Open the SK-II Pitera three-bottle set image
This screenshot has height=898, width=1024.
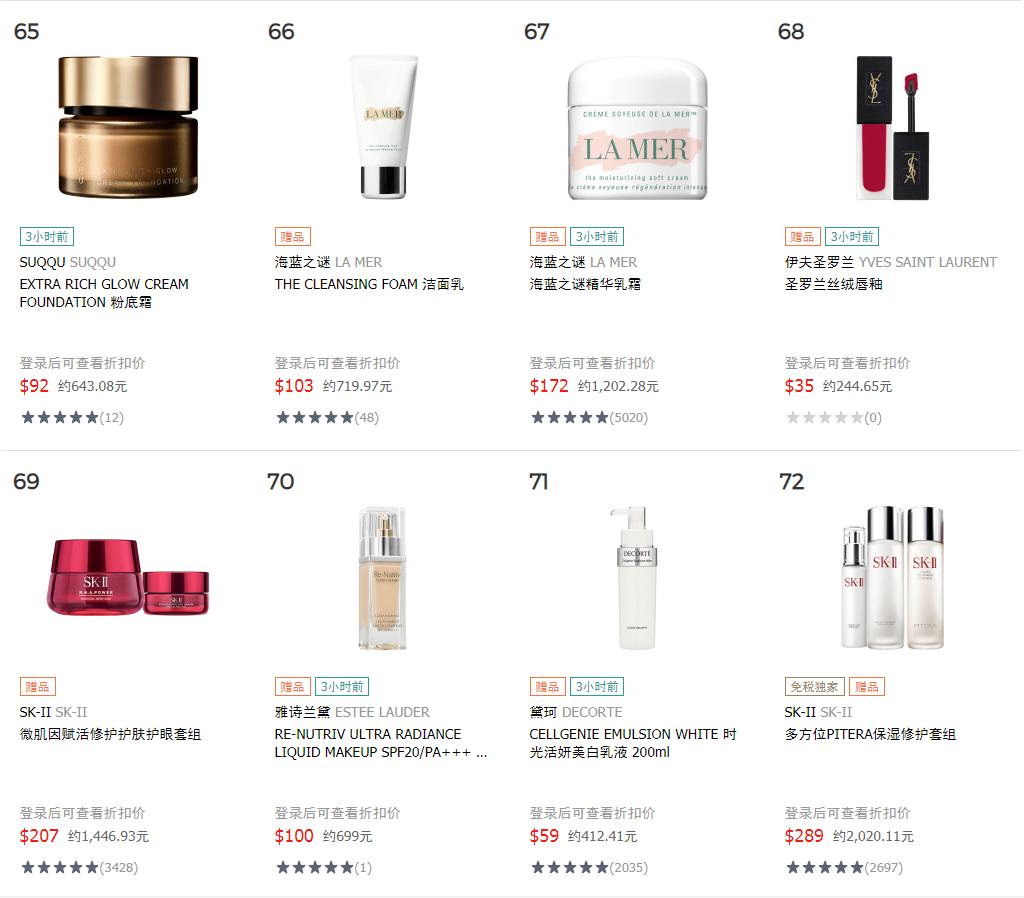pos(892,577)
